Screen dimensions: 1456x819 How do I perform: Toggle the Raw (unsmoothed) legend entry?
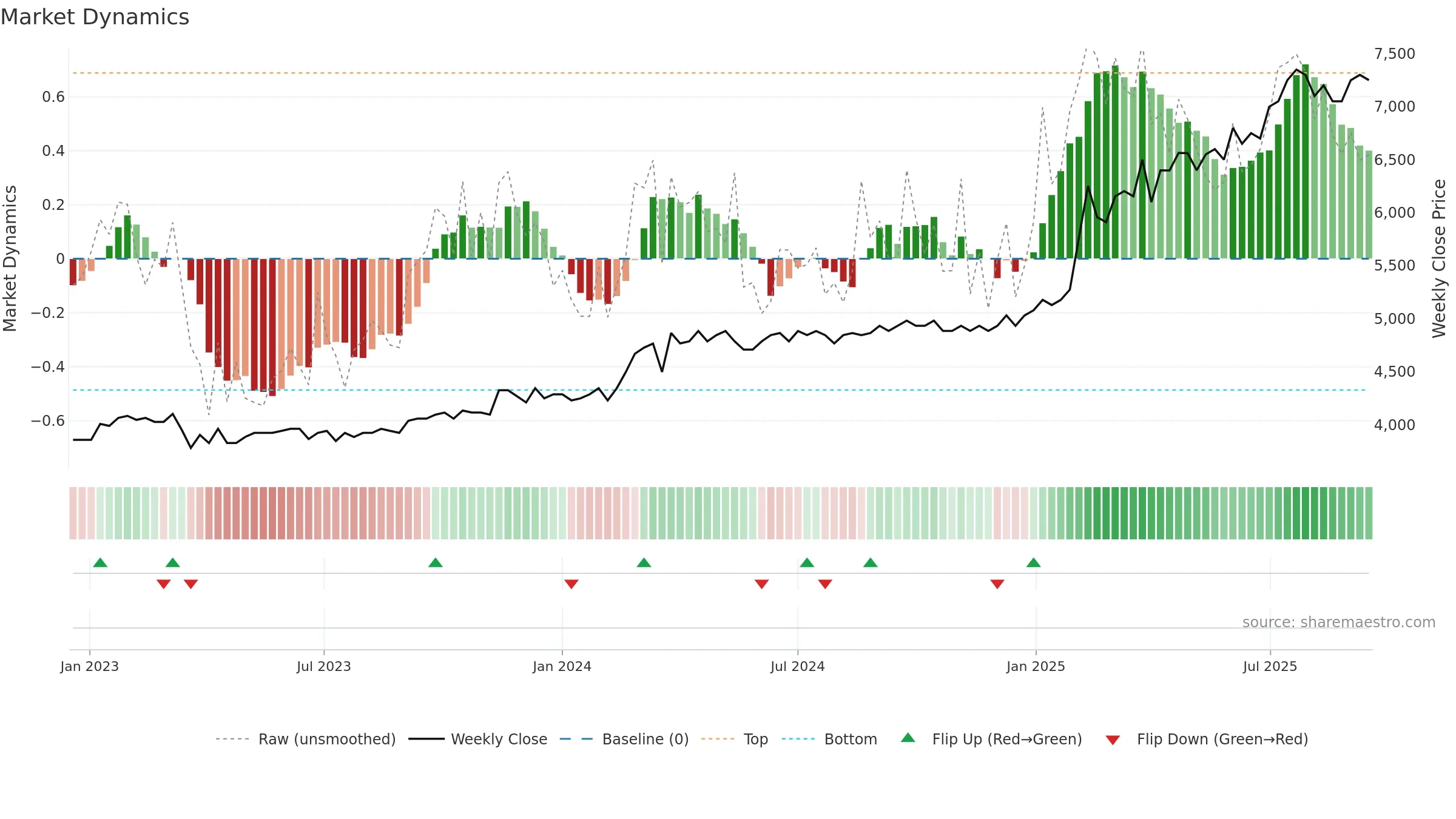tap(305, 739)
